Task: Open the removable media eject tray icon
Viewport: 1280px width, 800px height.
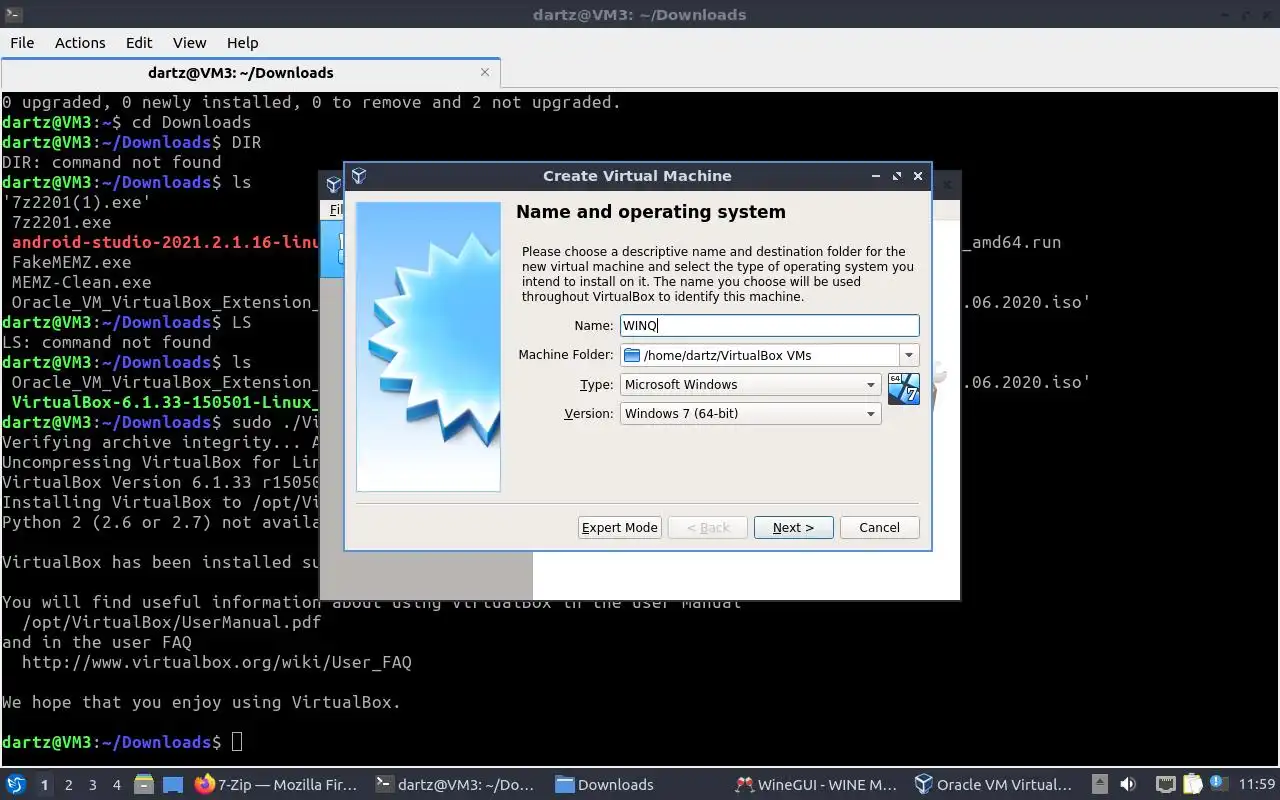Action: click(1099, 784)
